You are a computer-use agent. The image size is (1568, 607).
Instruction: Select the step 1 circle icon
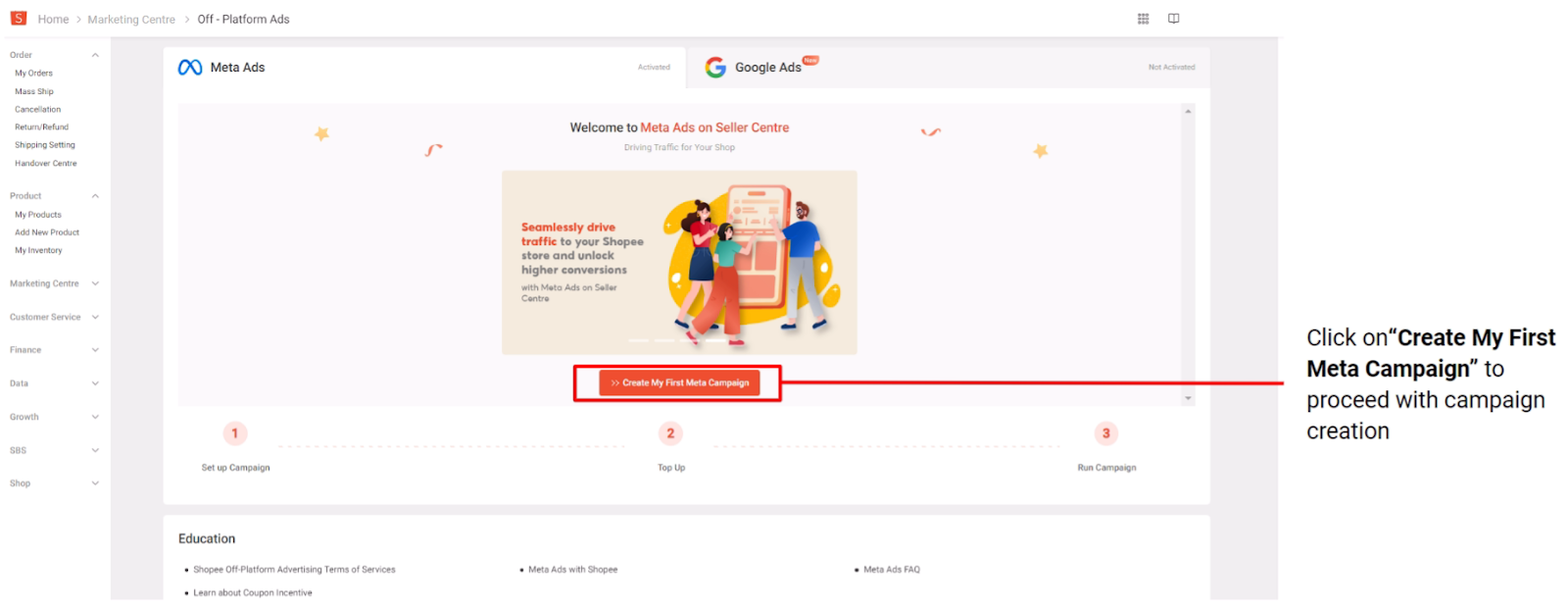click(235, 433)
